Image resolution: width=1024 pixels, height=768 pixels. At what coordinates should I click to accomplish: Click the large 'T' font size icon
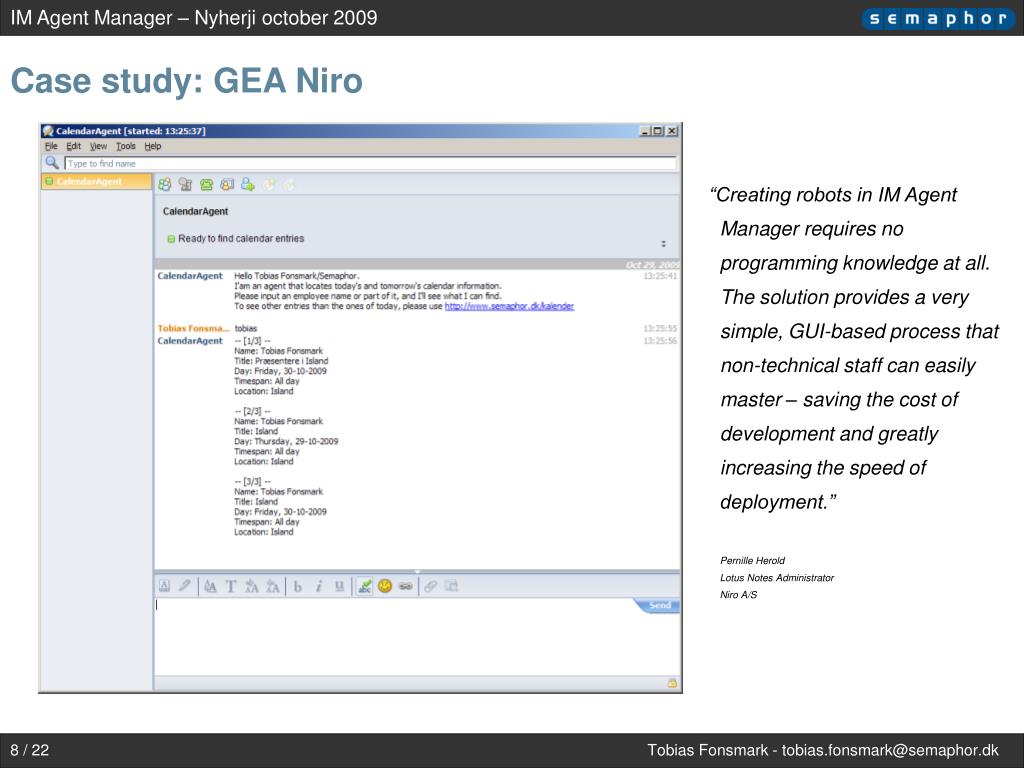231,586
